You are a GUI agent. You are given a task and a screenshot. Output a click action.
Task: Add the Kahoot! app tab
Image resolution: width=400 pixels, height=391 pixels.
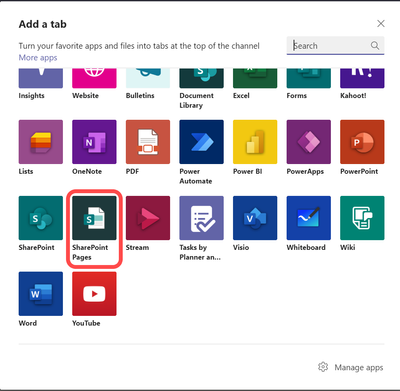(x=362, y=78)
